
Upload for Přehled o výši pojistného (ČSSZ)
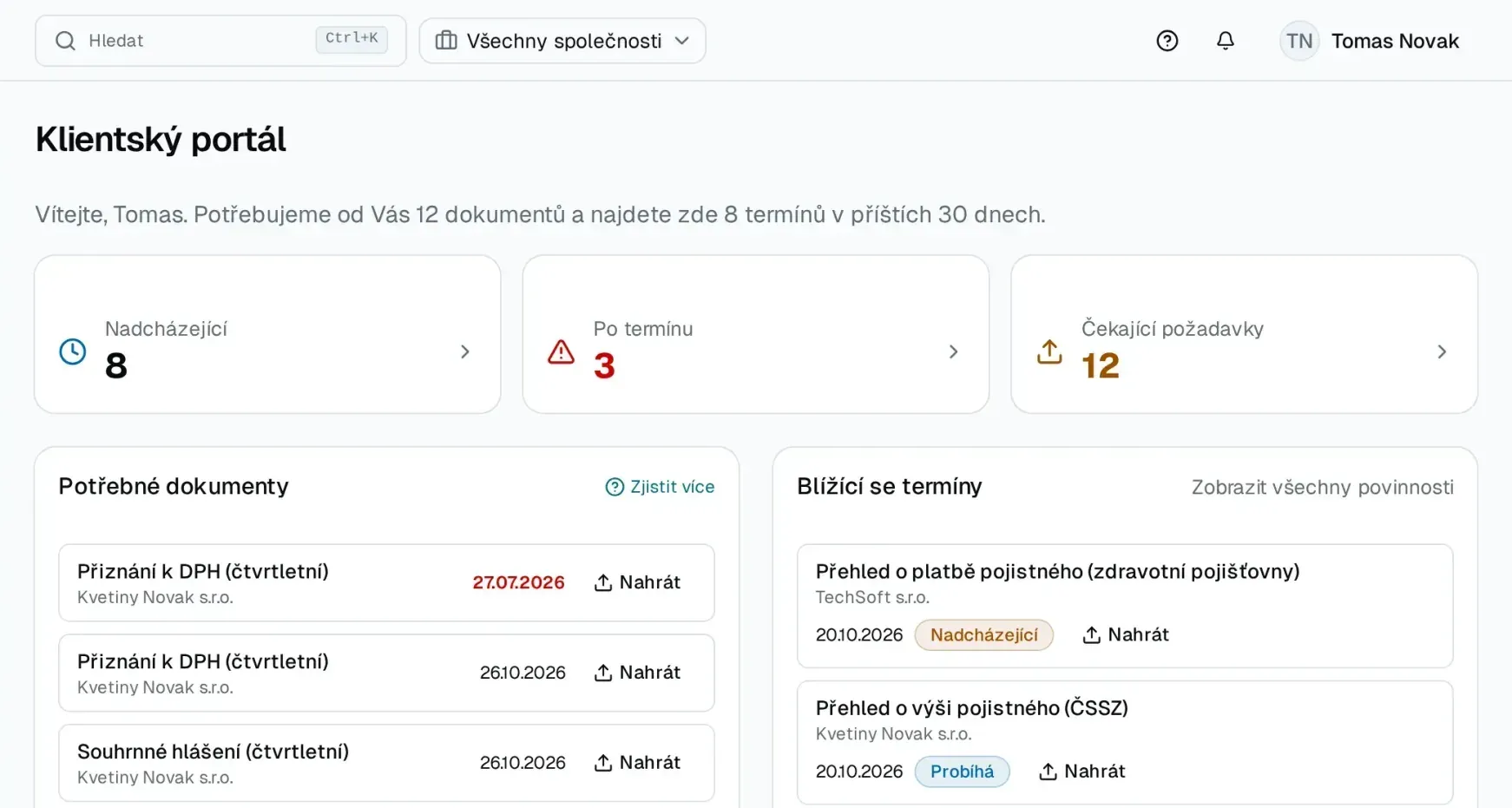tap(1082, 771)
